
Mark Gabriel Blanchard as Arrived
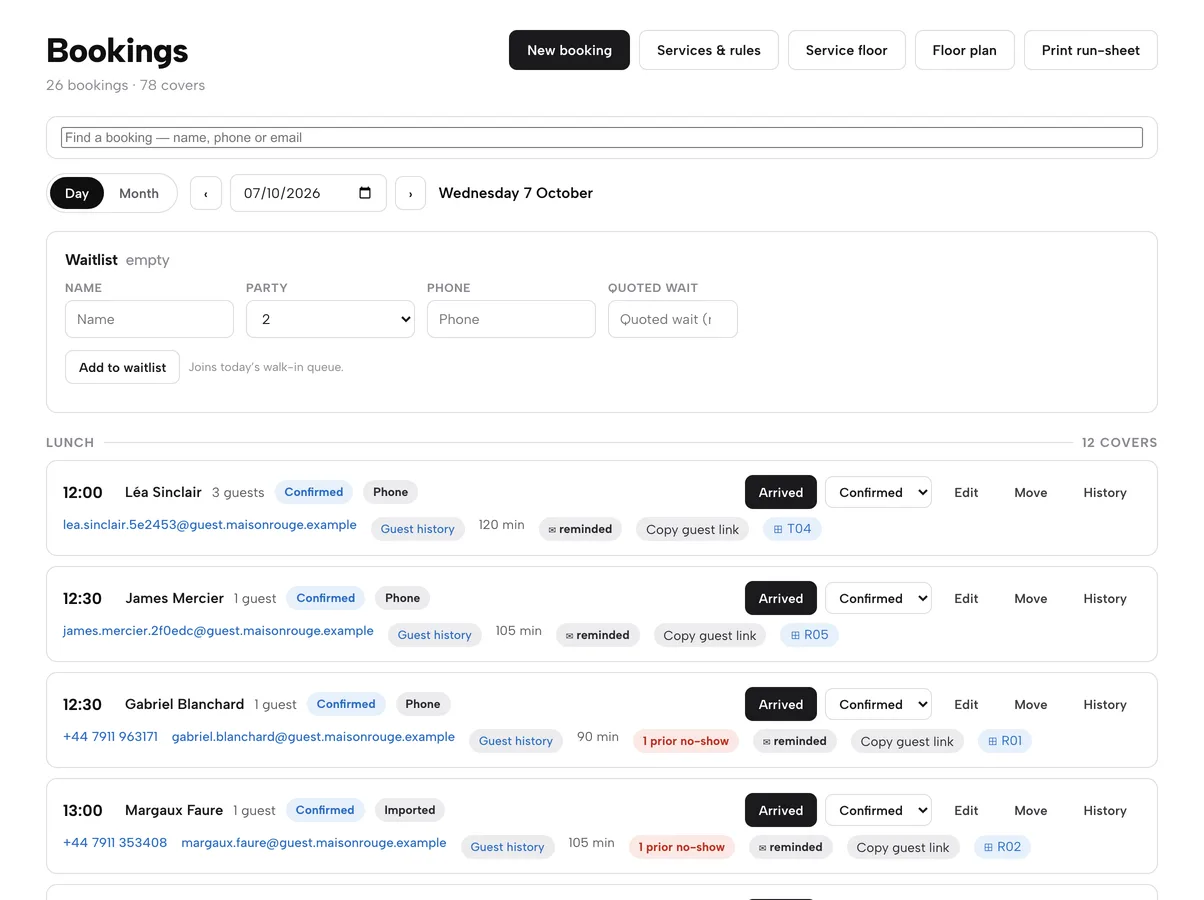(x=781, y=704)
